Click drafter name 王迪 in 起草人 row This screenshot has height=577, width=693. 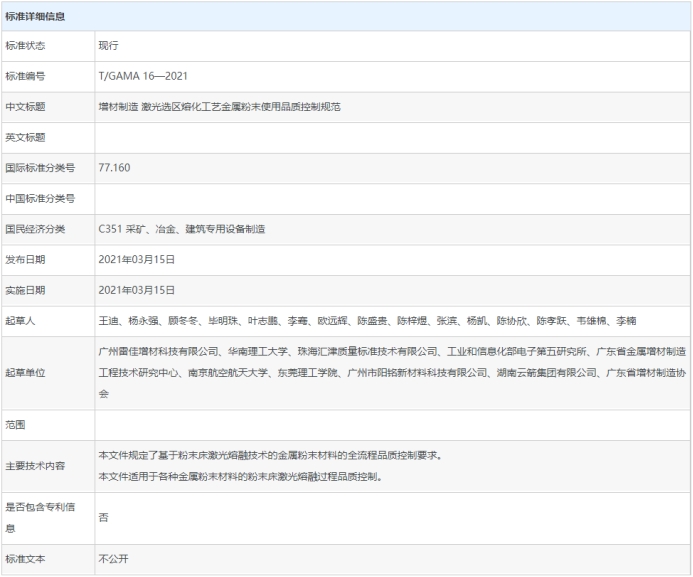pos(108,321)
